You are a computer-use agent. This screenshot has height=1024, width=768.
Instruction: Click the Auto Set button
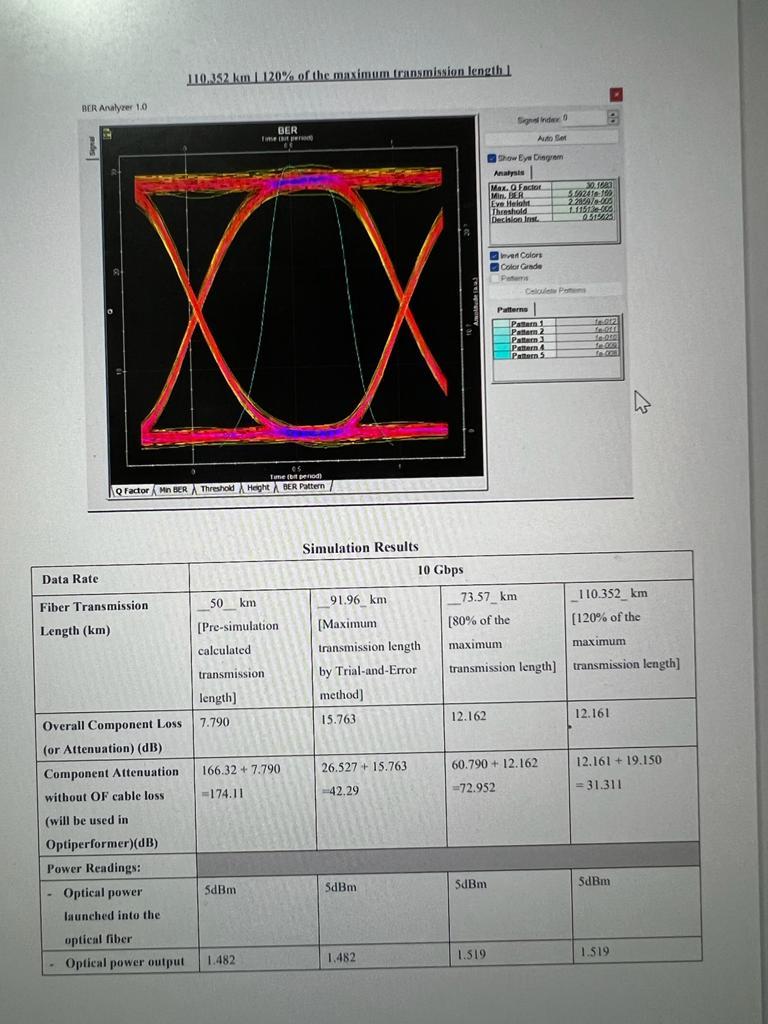[x=552, y=138]
